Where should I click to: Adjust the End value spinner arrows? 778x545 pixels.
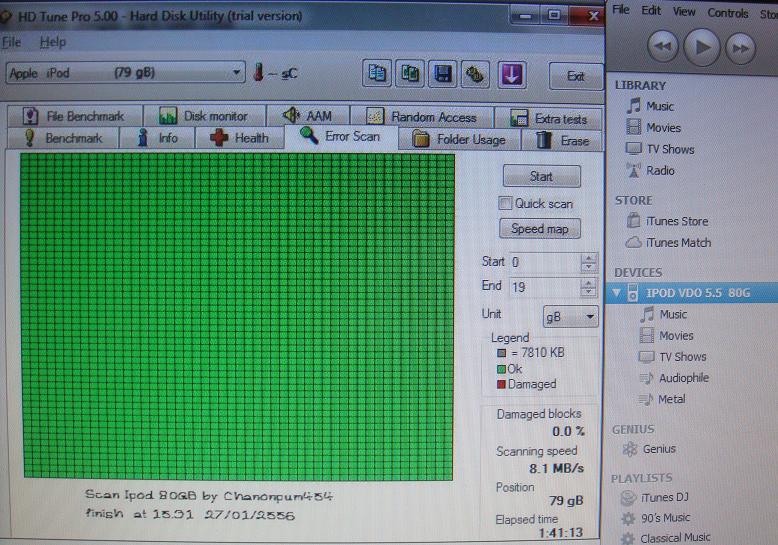pyautogui.click(x=588, y=287)
